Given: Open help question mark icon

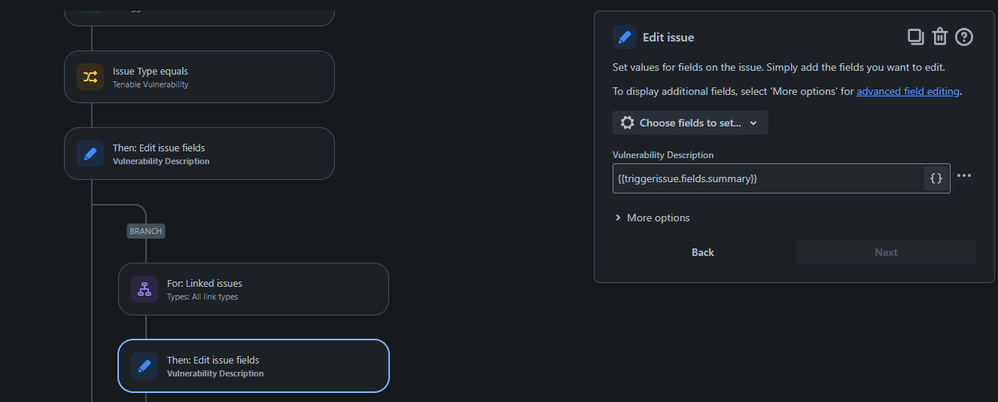Looking at the screenshot, I should [964, 37].
